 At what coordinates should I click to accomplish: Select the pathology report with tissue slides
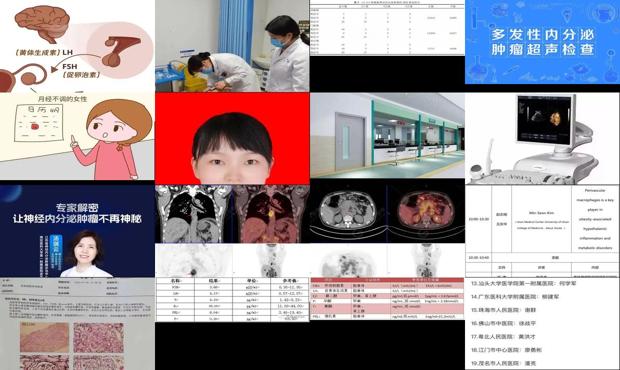pos(77,323)
